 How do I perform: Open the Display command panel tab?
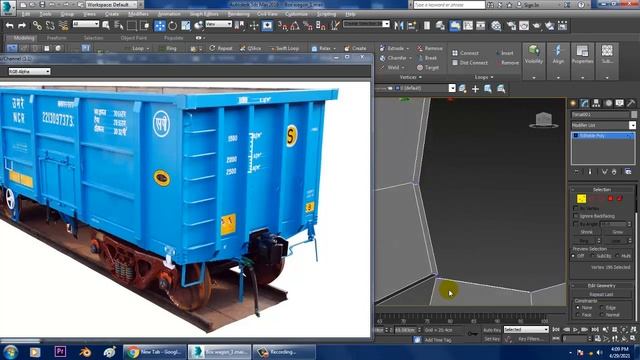click(620, 103)
